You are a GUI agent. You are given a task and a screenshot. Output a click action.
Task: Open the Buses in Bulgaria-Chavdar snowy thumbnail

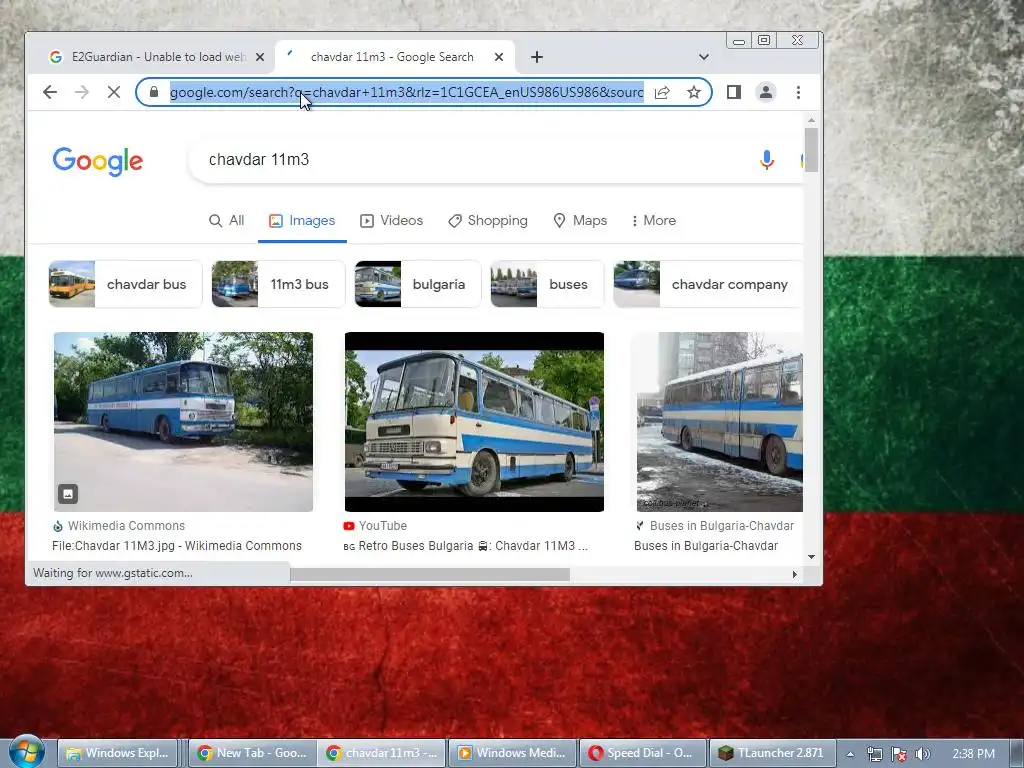click(720, 422)
